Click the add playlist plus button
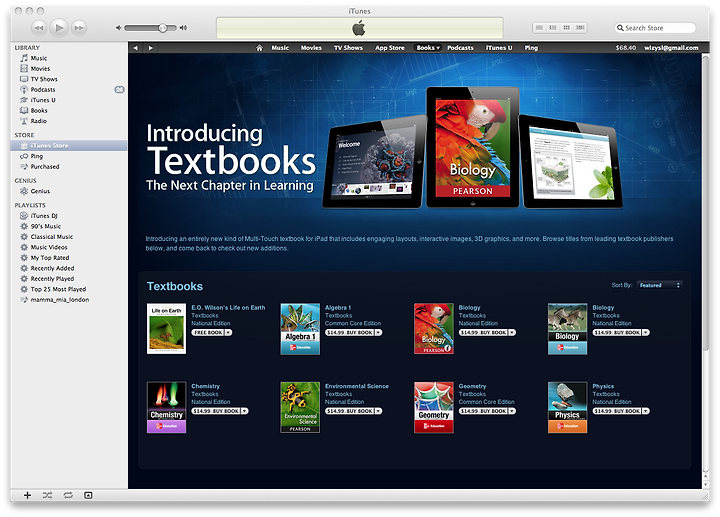The image size is (720, 517). (28, 495)
